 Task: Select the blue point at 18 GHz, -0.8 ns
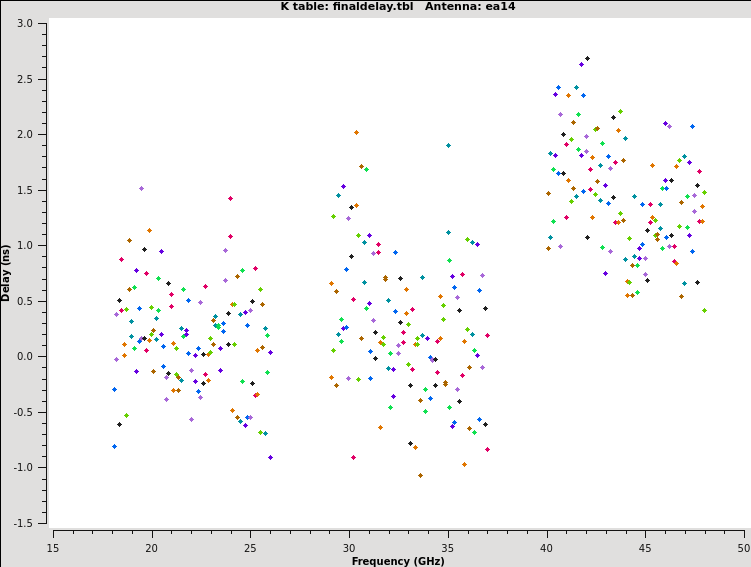pos(114,446)
